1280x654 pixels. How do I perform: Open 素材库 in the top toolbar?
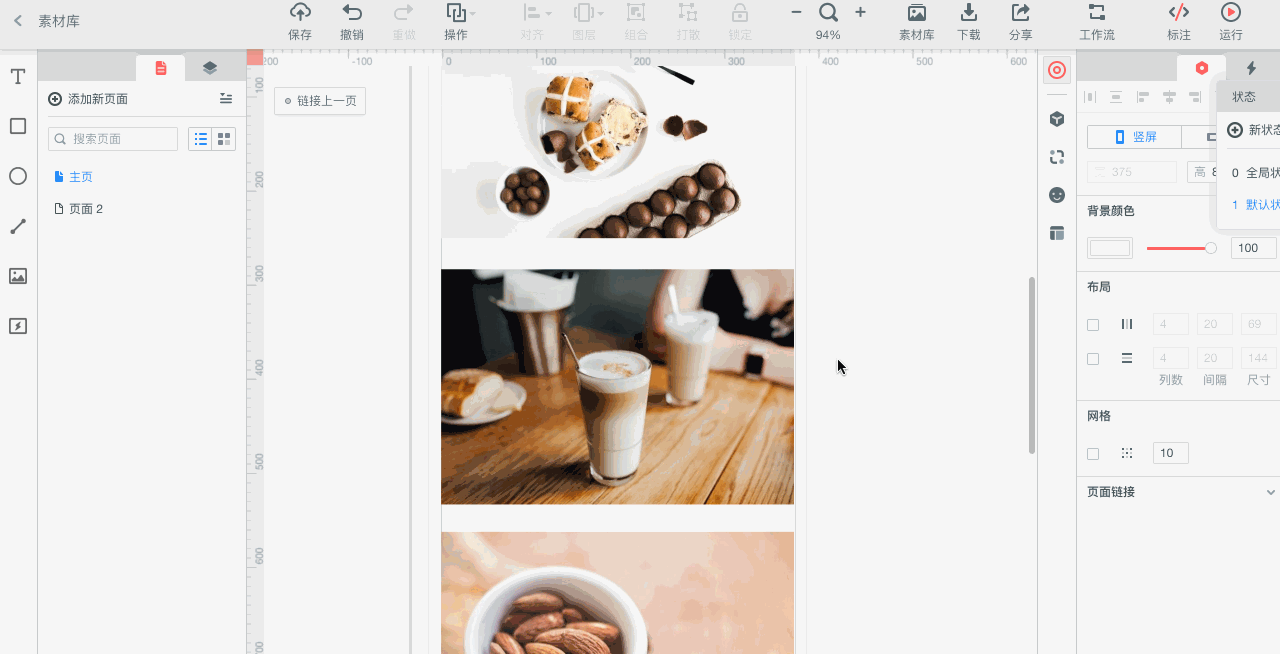(916, 21)
